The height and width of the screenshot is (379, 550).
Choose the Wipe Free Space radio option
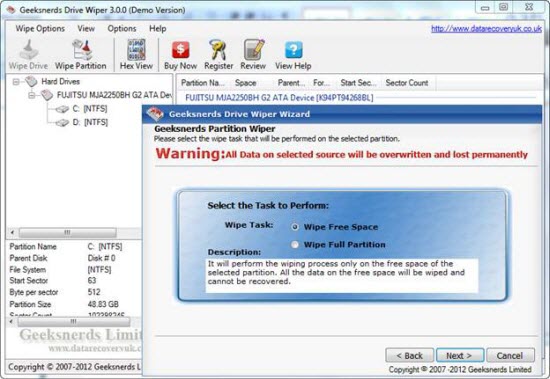pyautogui.click(x=295, y=227)
